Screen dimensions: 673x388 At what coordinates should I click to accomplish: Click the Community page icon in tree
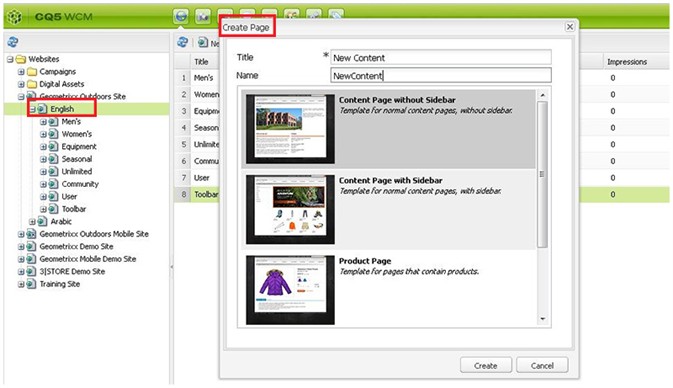pyautogui.click(x=53, y=184)
